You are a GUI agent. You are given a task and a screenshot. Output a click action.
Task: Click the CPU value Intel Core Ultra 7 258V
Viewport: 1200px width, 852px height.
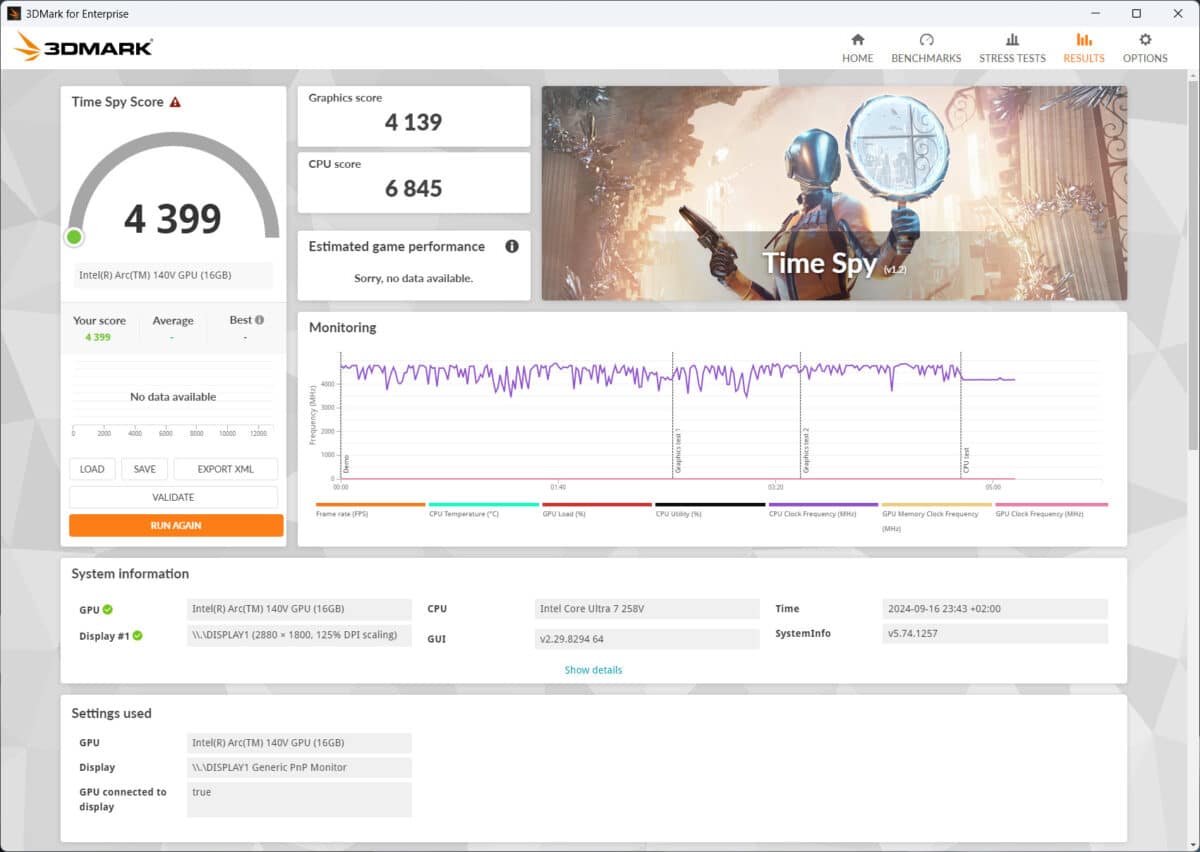[647, 609]
